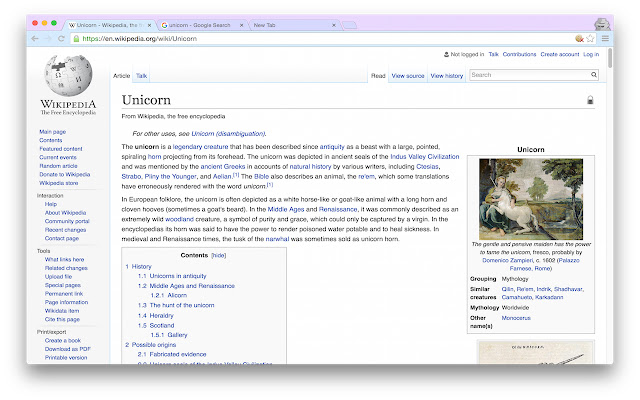Click the Domenico Zampieri caption link

[508, 260]
